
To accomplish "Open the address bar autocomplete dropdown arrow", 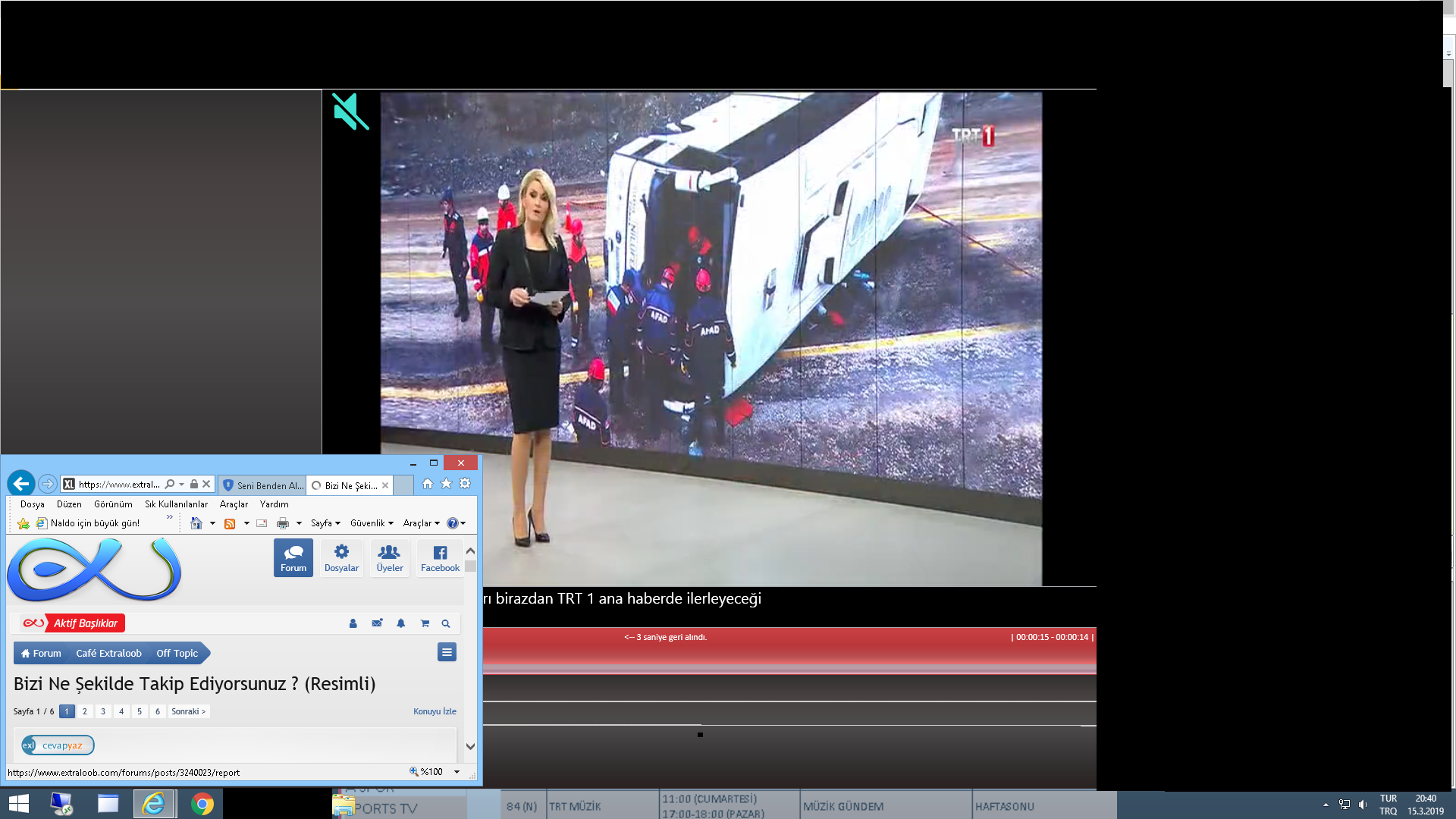I will point(182,484).
